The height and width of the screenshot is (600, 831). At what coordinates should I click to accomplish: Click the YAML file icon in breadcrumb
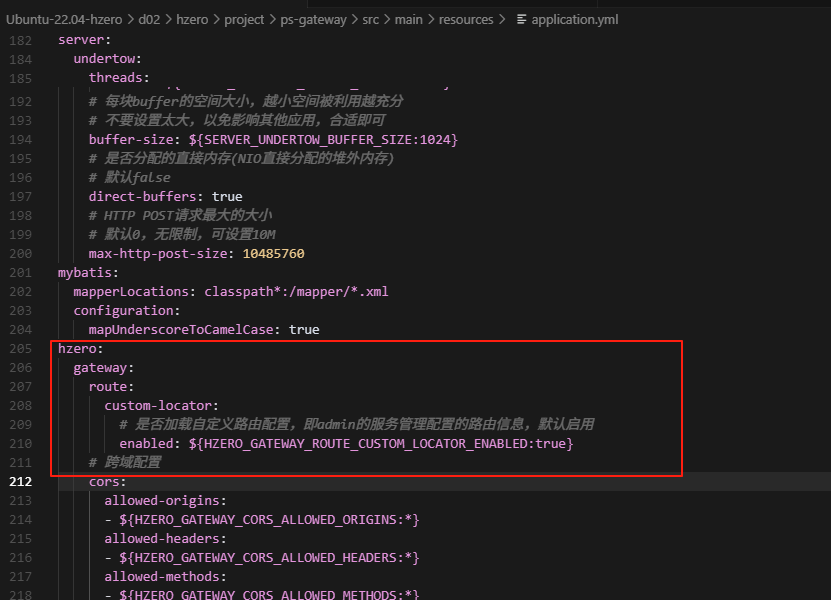click(521, 20)
